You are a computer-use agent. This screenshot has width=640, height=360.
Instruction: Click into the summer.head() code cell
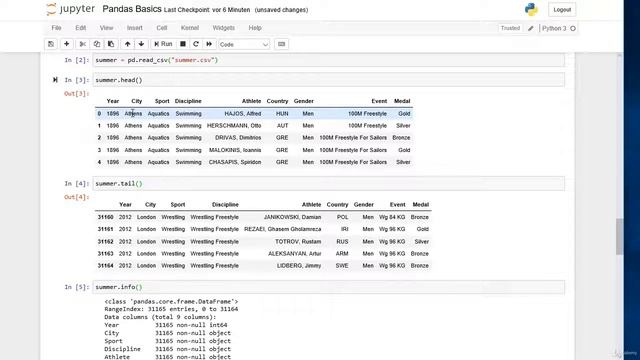(329, 80)
